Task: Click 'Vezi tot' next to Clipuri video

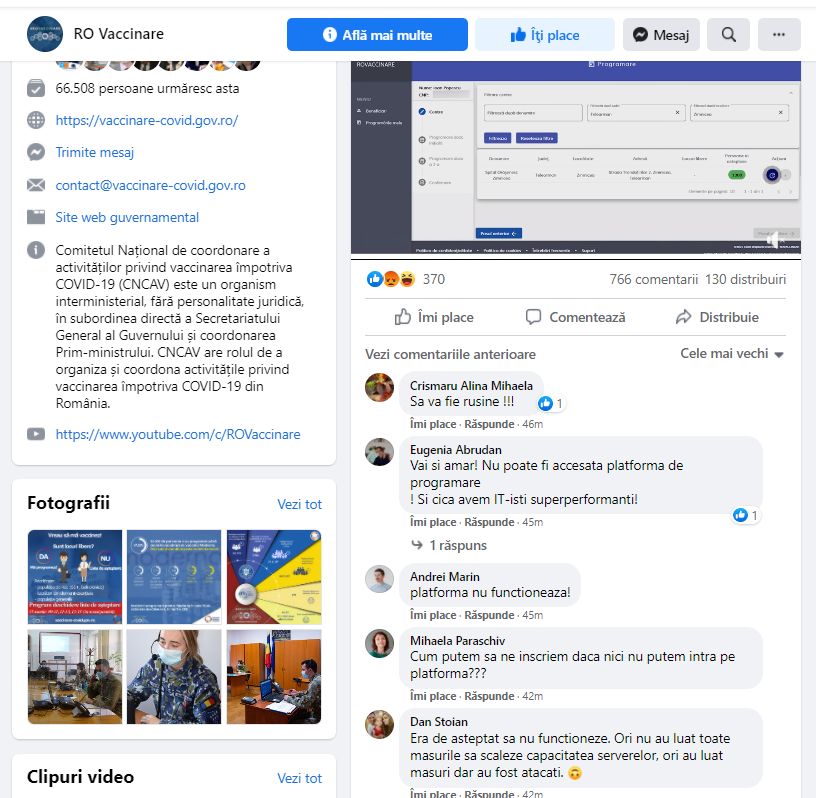Action: click(299, 778)
